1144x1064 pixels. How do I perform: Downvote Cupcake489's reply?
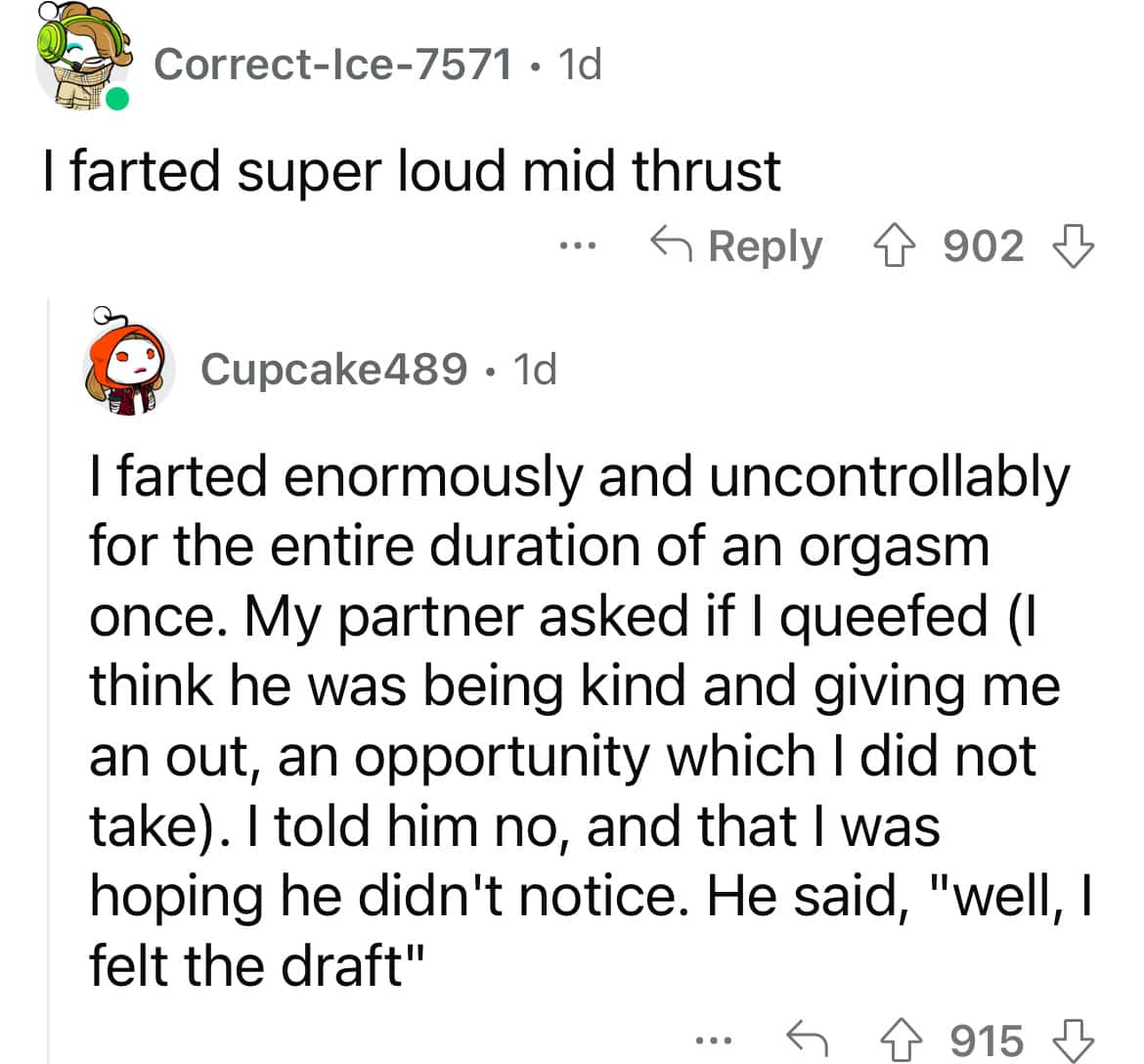[x=1073, y=1040]
